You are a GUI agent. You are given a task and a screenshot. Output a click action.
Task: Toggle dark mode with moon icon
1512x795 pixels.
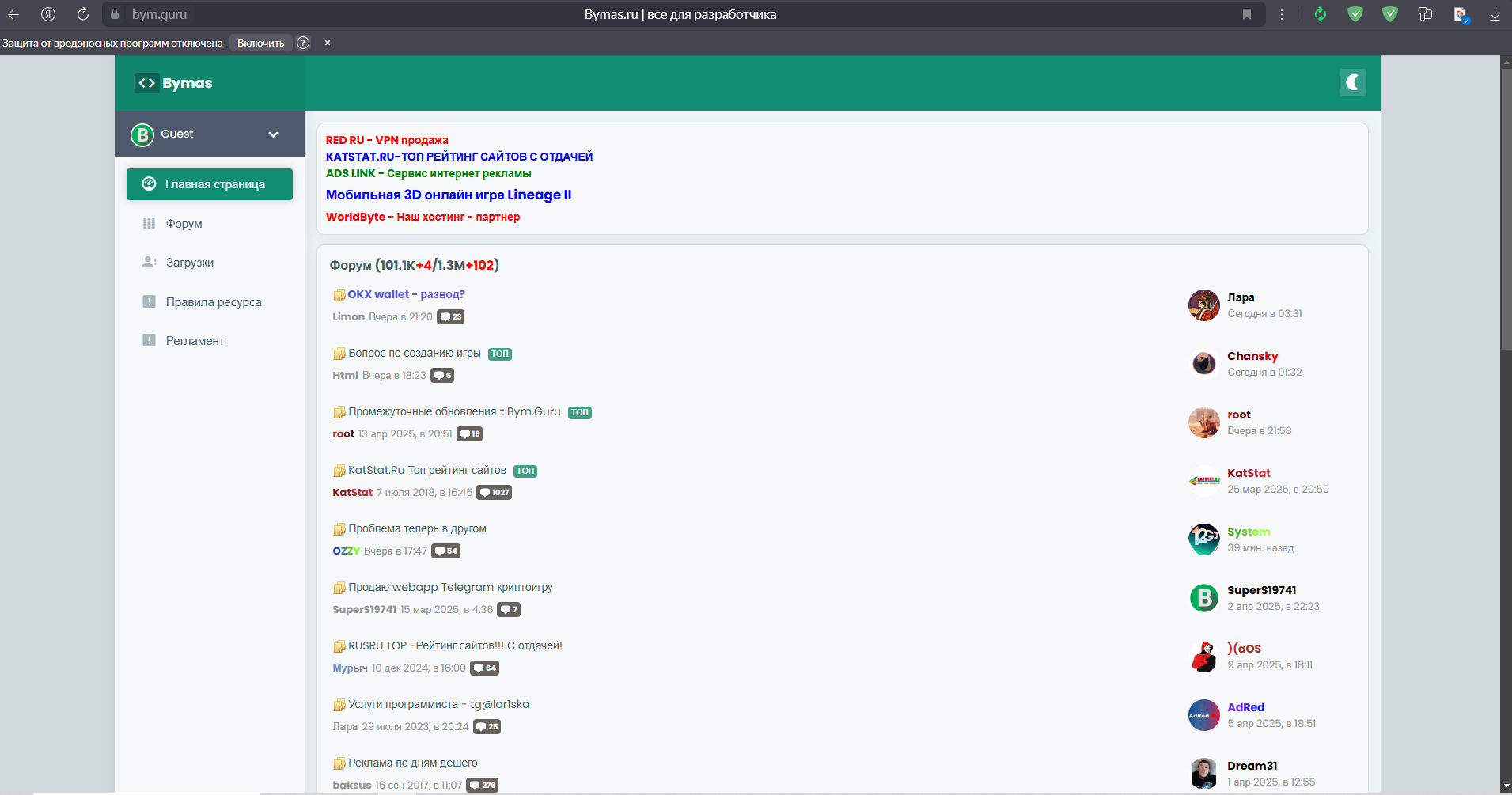(x=1352, y=82)
